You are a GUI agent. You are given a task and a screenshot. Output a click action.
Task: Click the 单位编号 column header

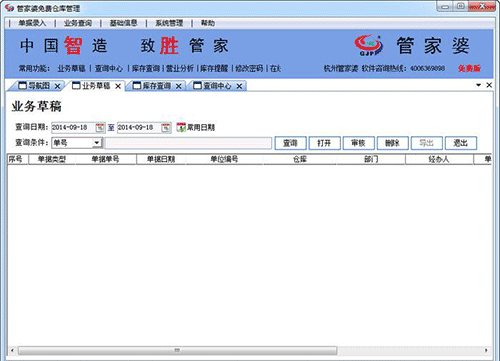coord(224,159)
